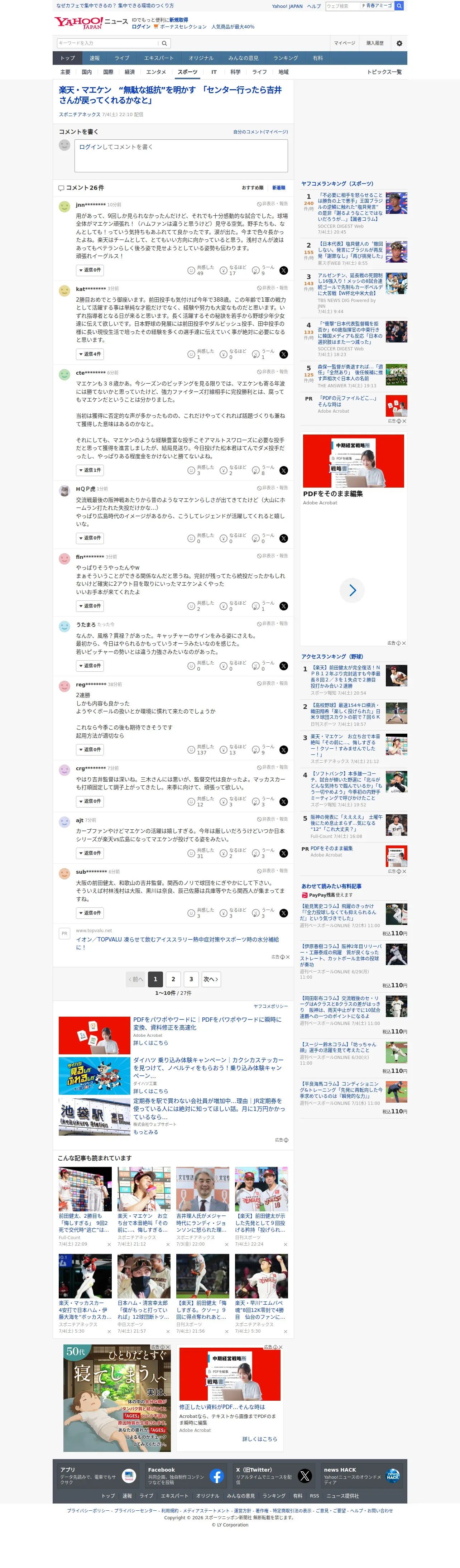460x1568 pixels.
Task: Go to comment page 2
Action: tap(173, 979)
